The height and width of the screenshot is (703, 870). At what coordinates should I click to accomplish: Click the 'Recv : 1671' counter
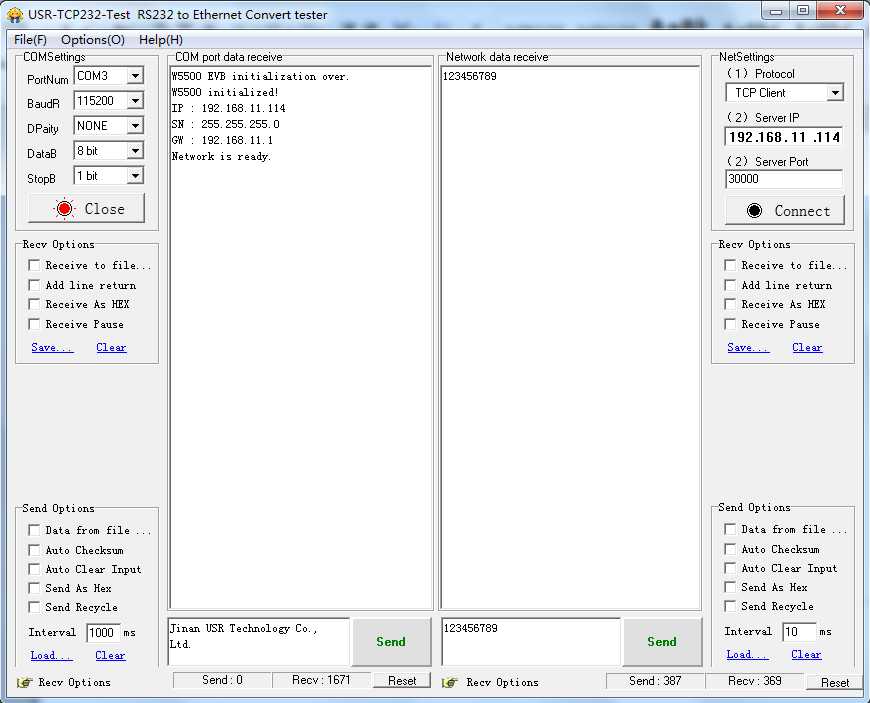(x=321, y=680)
